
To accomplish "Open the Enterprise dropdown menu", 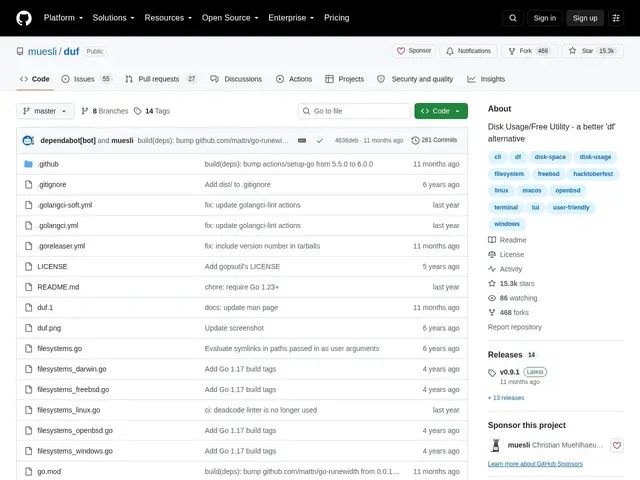I will coord(291,18).
